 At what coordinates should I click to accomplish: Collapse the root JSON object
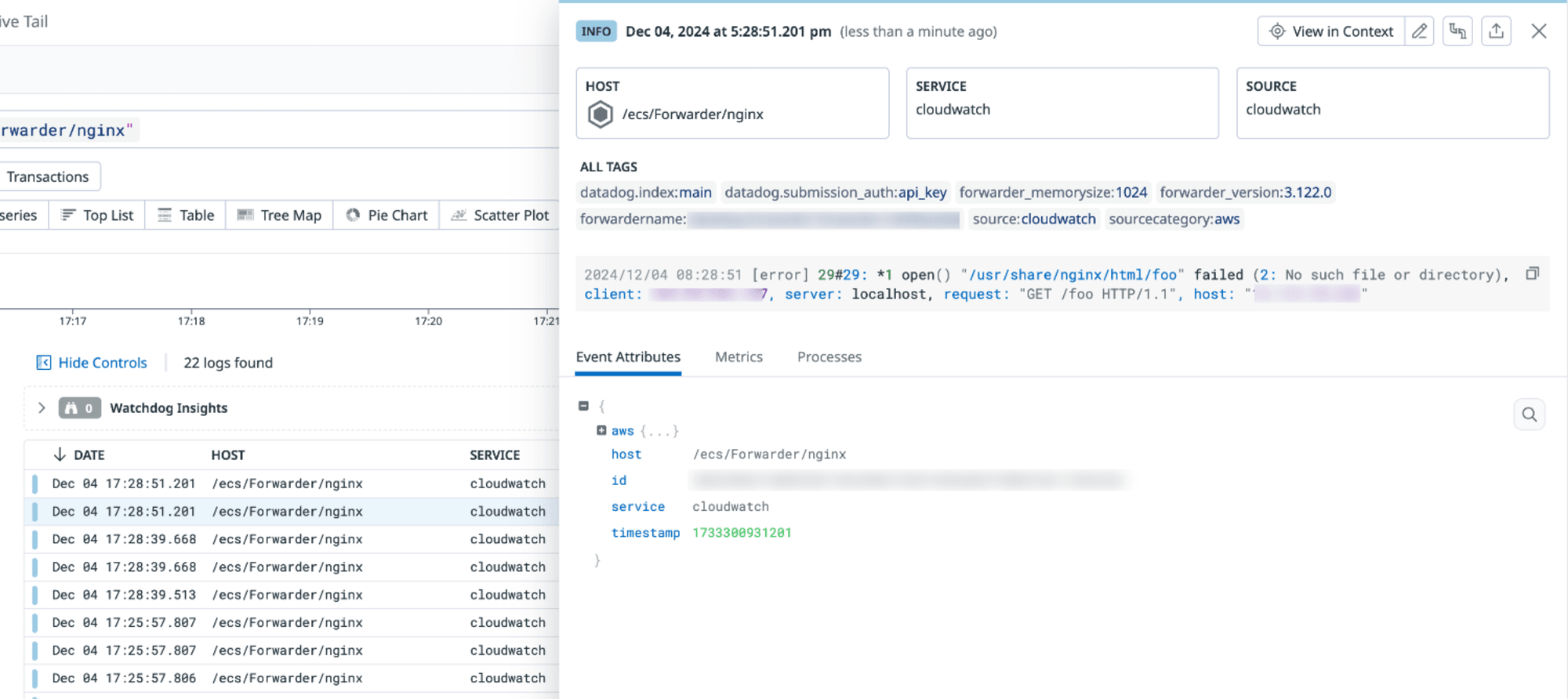(x=583, y=406)
